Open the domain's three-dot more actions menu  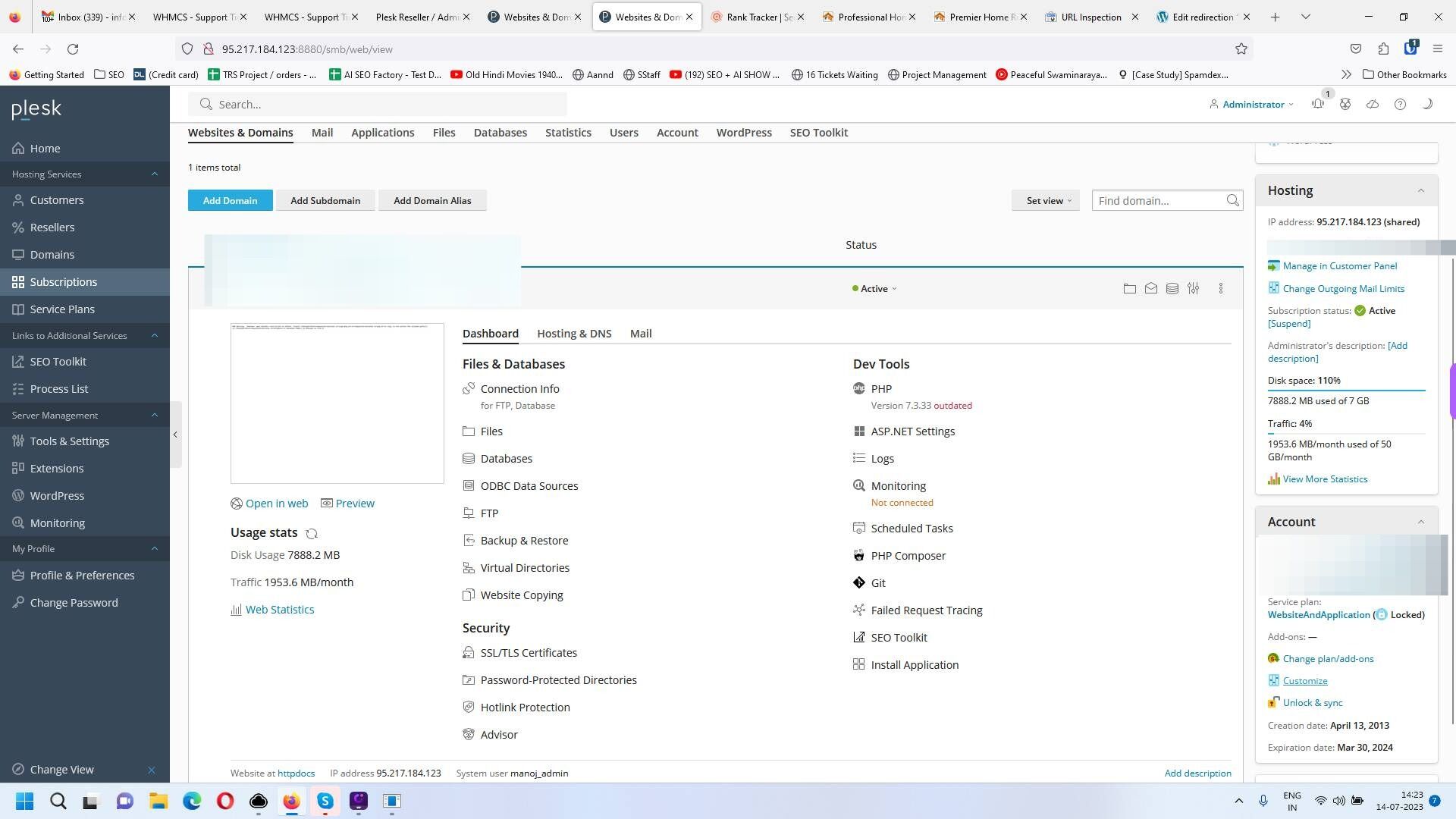point(1220,288)
